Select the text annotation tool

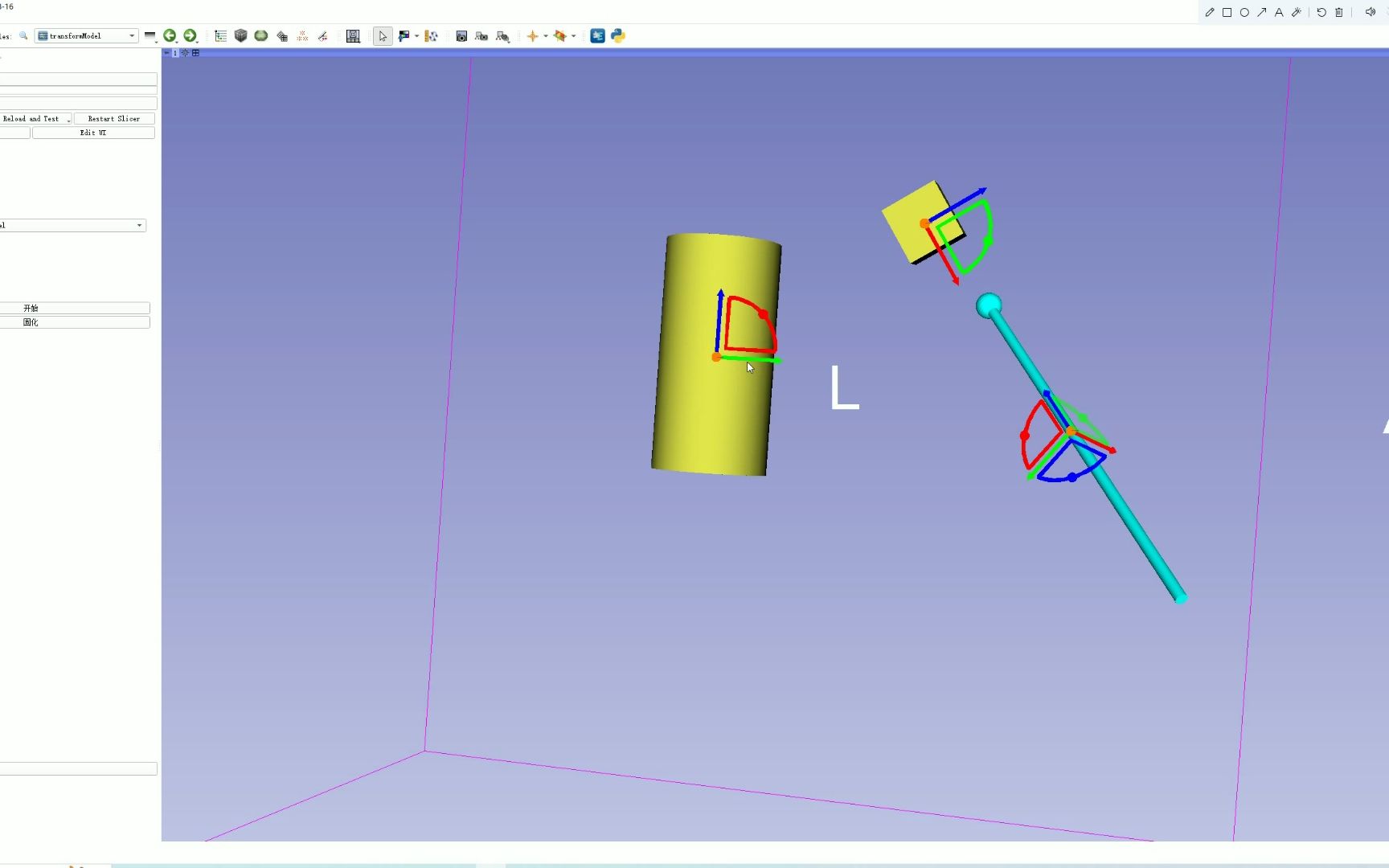pos(1279,12)
